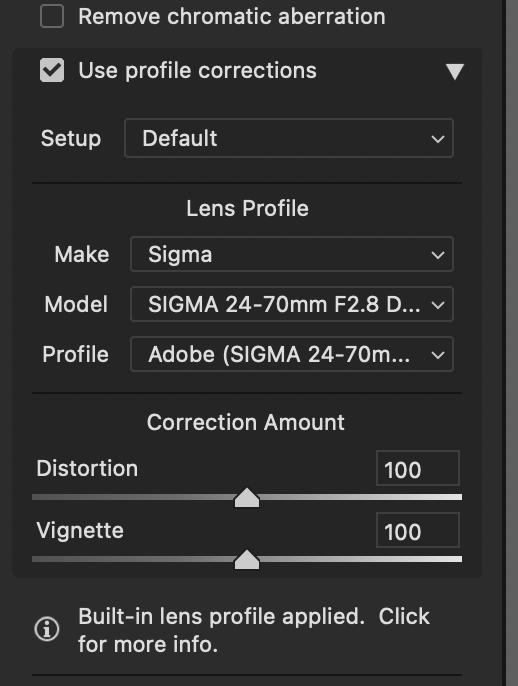Click the Remove chromatic aberration label text

click(232, 17)
